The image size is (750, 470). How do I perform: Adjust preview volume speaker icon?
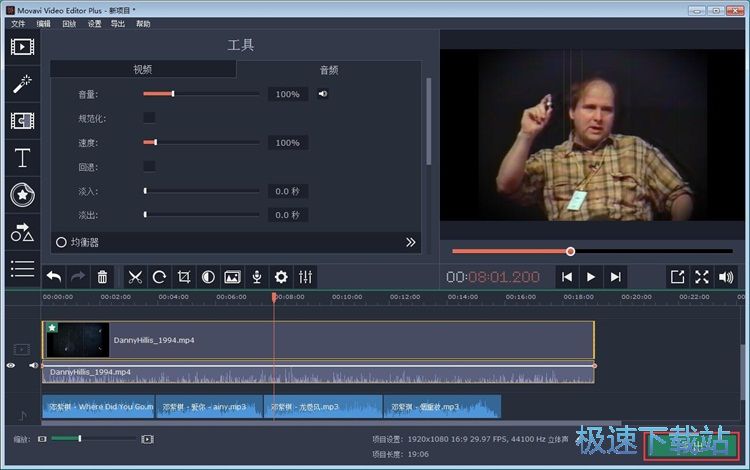(x=726, y=277)
